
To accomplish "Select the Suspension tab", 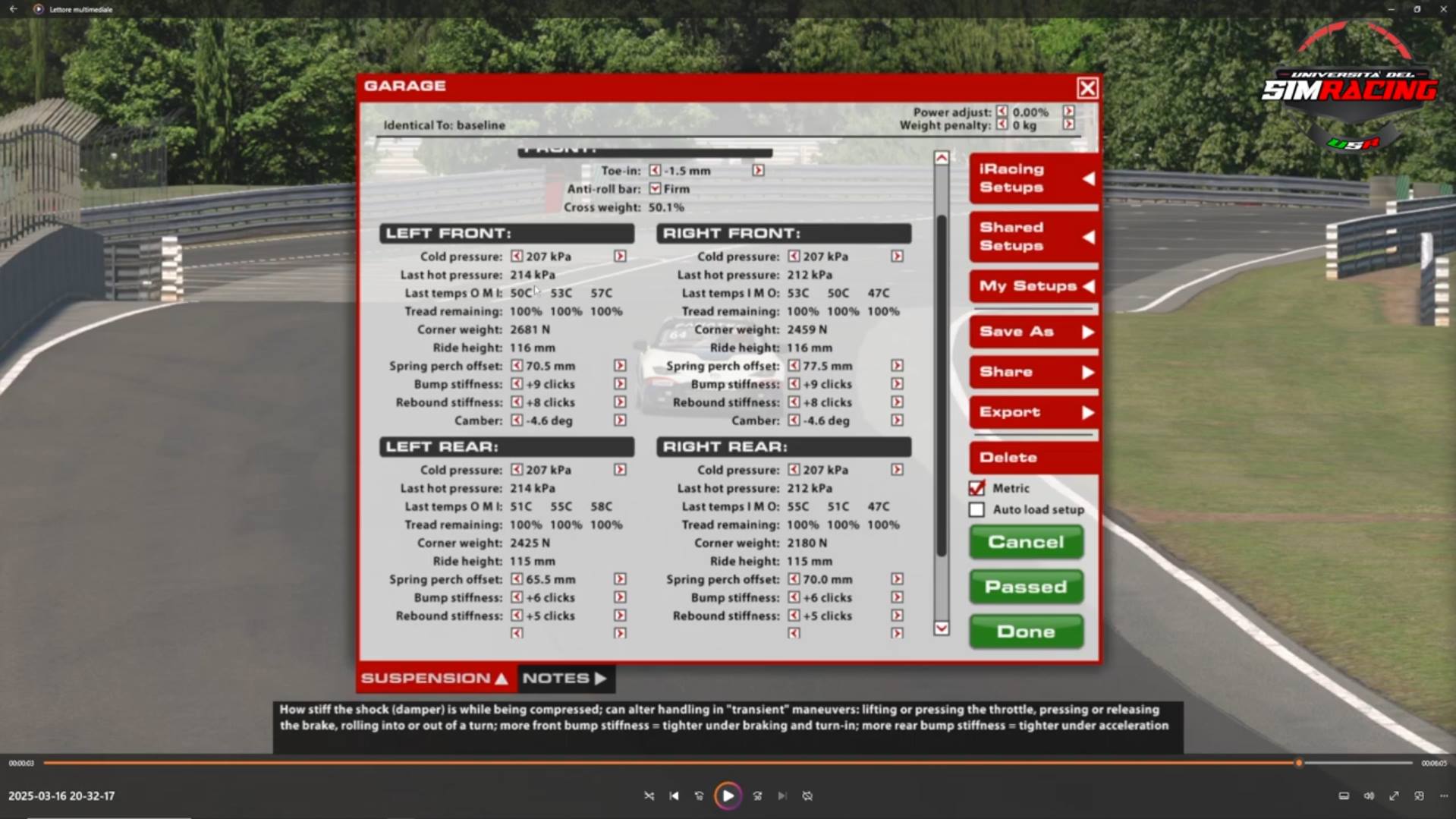I will 436,679.
